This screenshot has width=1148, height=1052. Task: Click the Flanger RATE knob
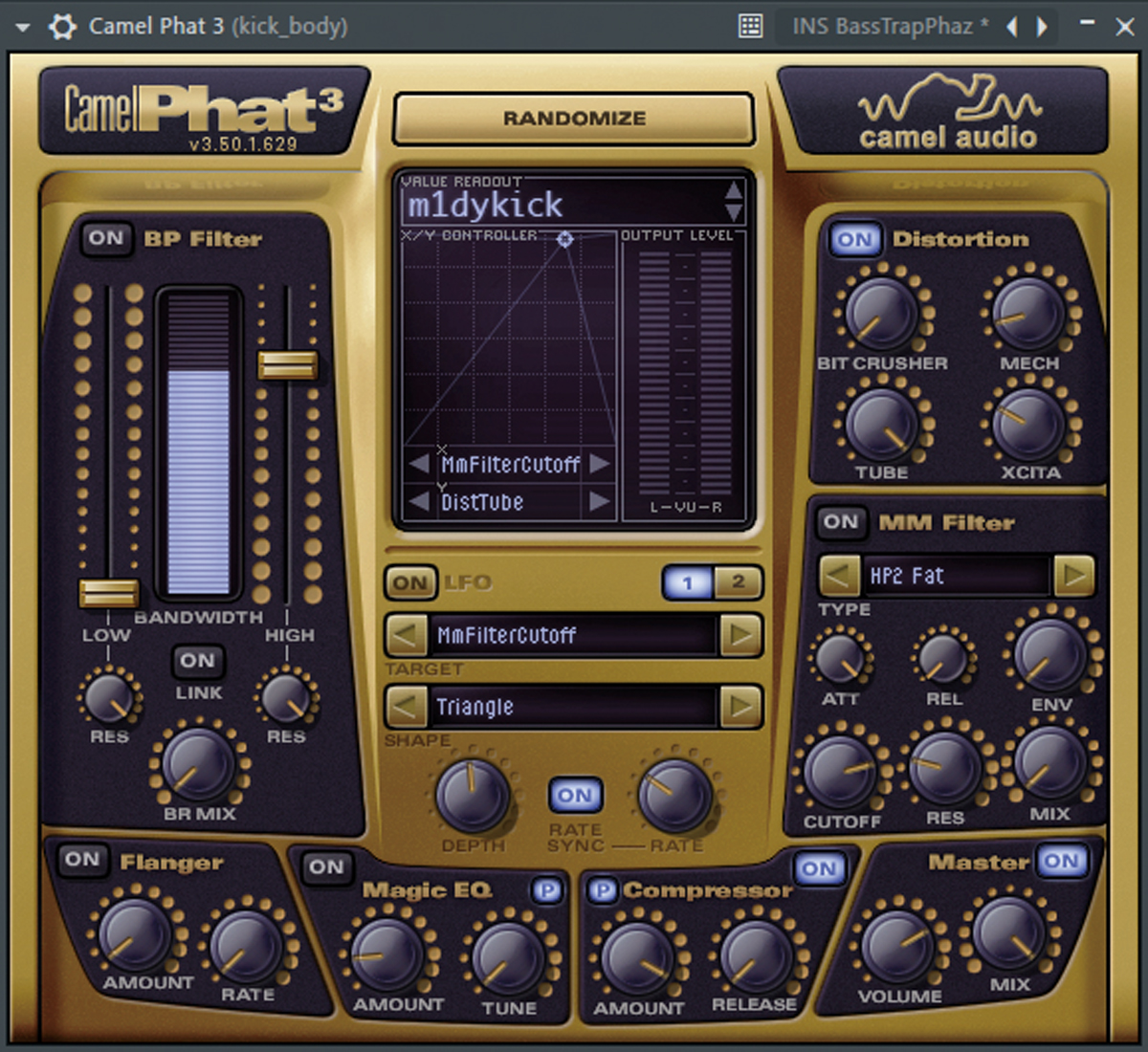[x=245, y=945]
